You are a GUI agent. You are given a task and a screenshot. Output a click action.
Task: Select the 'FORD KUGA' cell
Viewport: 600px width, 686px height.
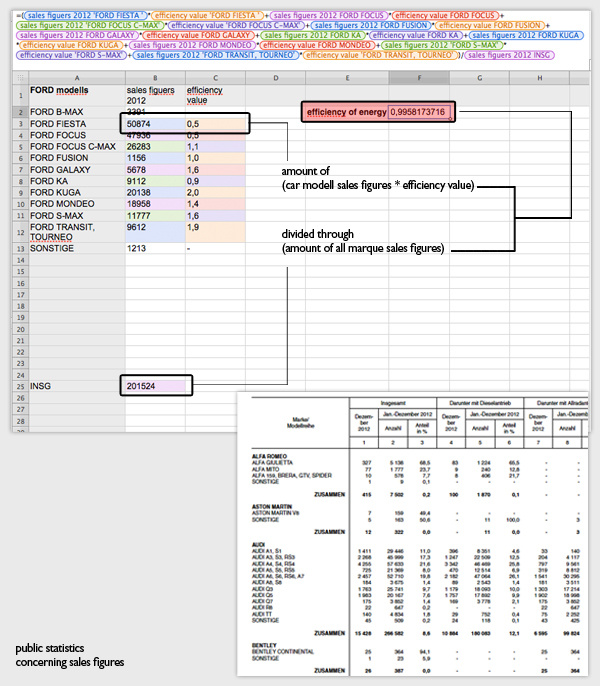pos(77,192)
